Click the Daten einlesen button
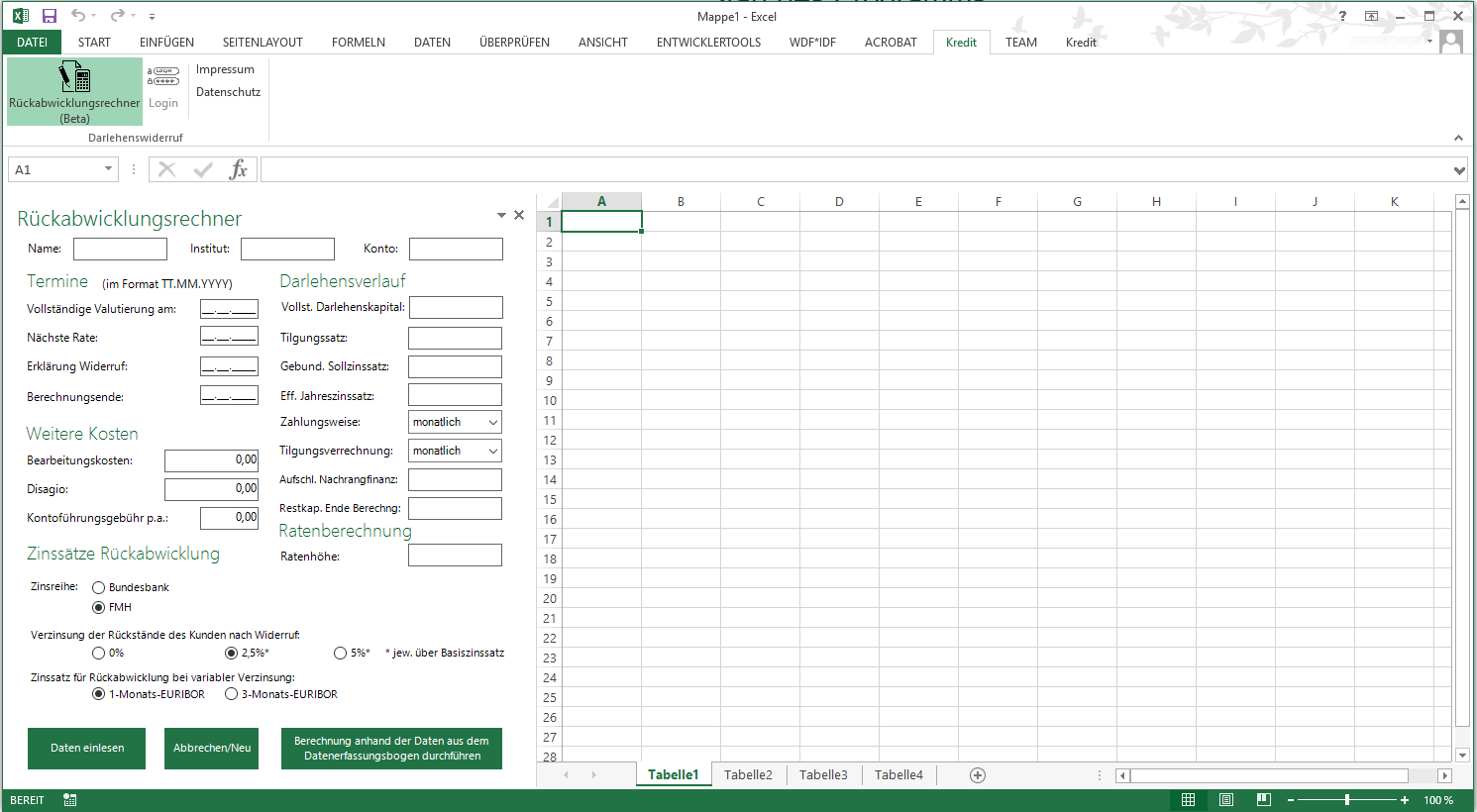The height and width of the screenshot is (812, 1477). coord(87,749)
